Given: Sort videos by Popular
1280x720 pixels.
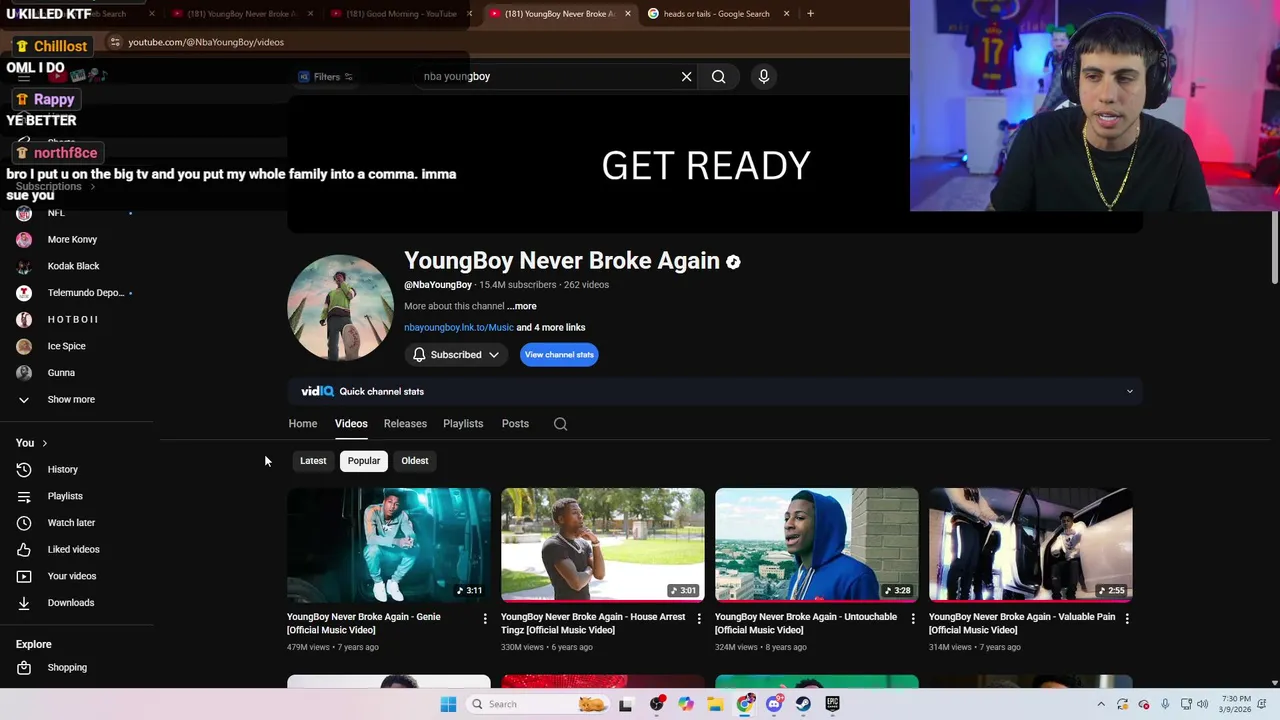Looking at the screenshot, I should [x=364, y=461].
